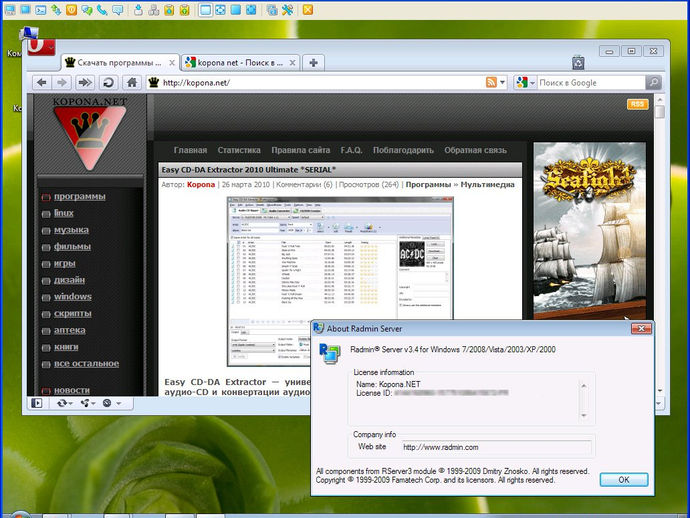Click license information scroll down arrow

click(584, 415)
